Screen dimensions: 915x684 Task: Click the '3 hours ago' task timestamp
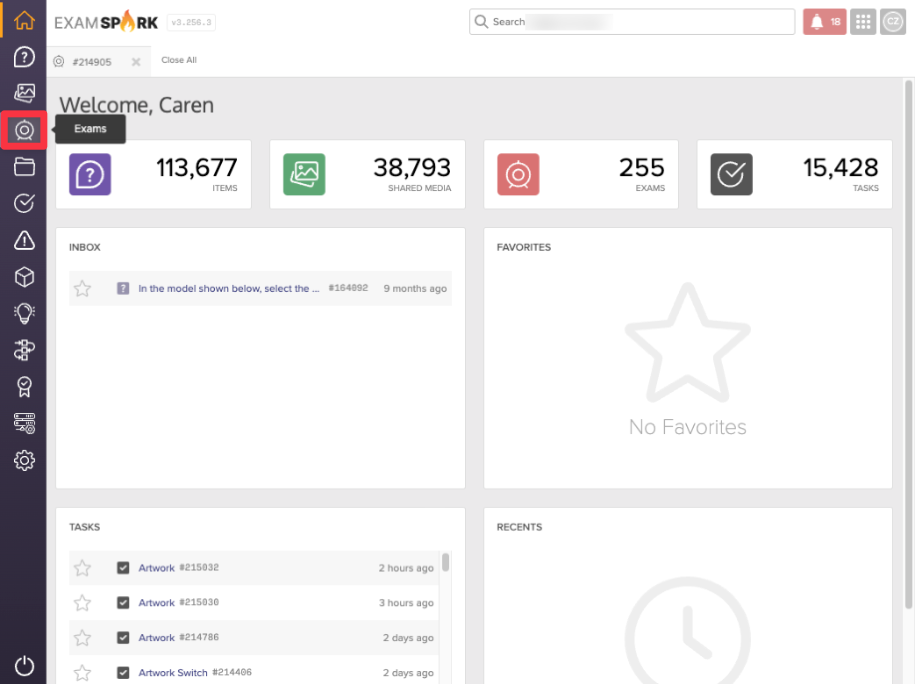point(406,603)
